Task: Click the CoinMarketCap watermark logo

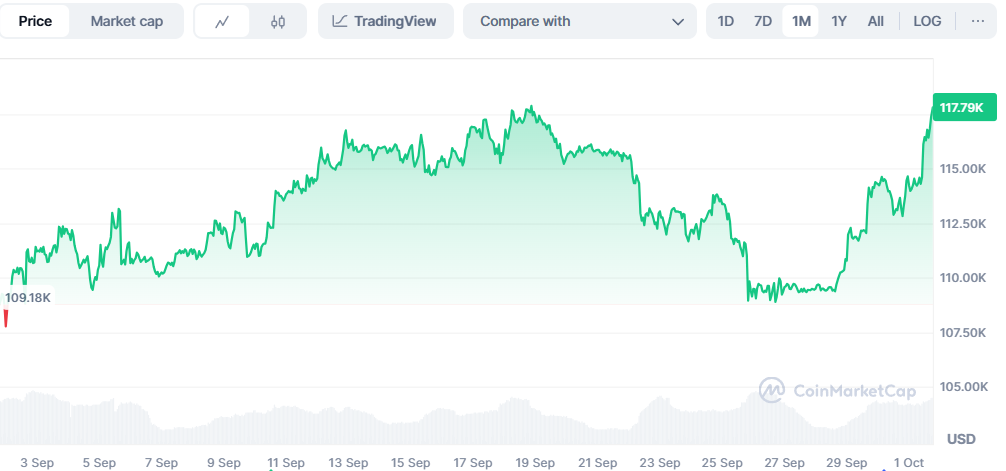Action: (x=771, y=390)
